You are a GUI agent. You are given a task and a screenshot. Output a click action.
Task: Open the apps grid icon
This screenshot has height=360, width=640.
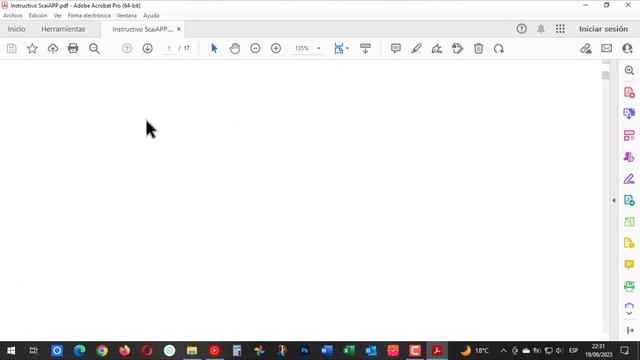point(560,29)
